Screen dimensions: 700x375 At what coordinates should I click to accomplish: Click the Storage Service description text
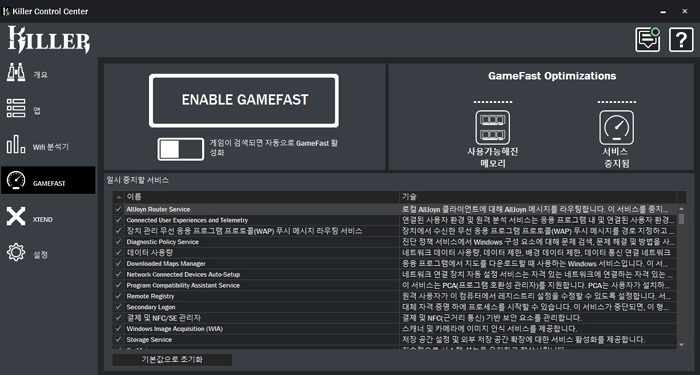tap(524, 339)
